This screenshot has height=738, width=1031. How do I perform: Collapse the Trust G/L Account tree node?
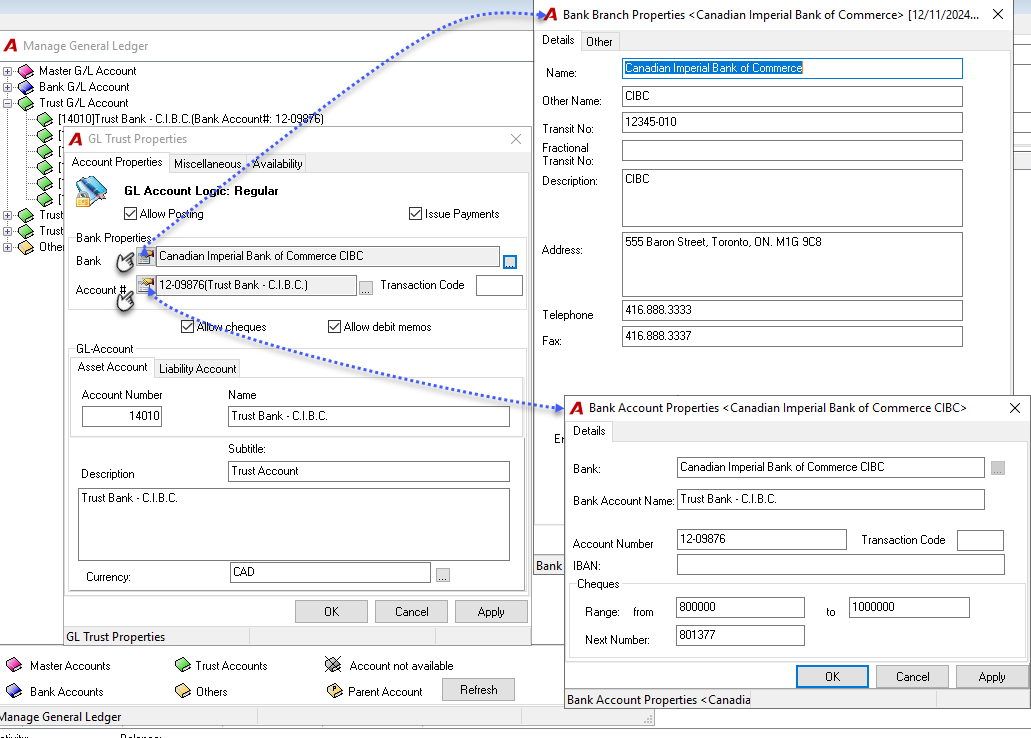7,103
